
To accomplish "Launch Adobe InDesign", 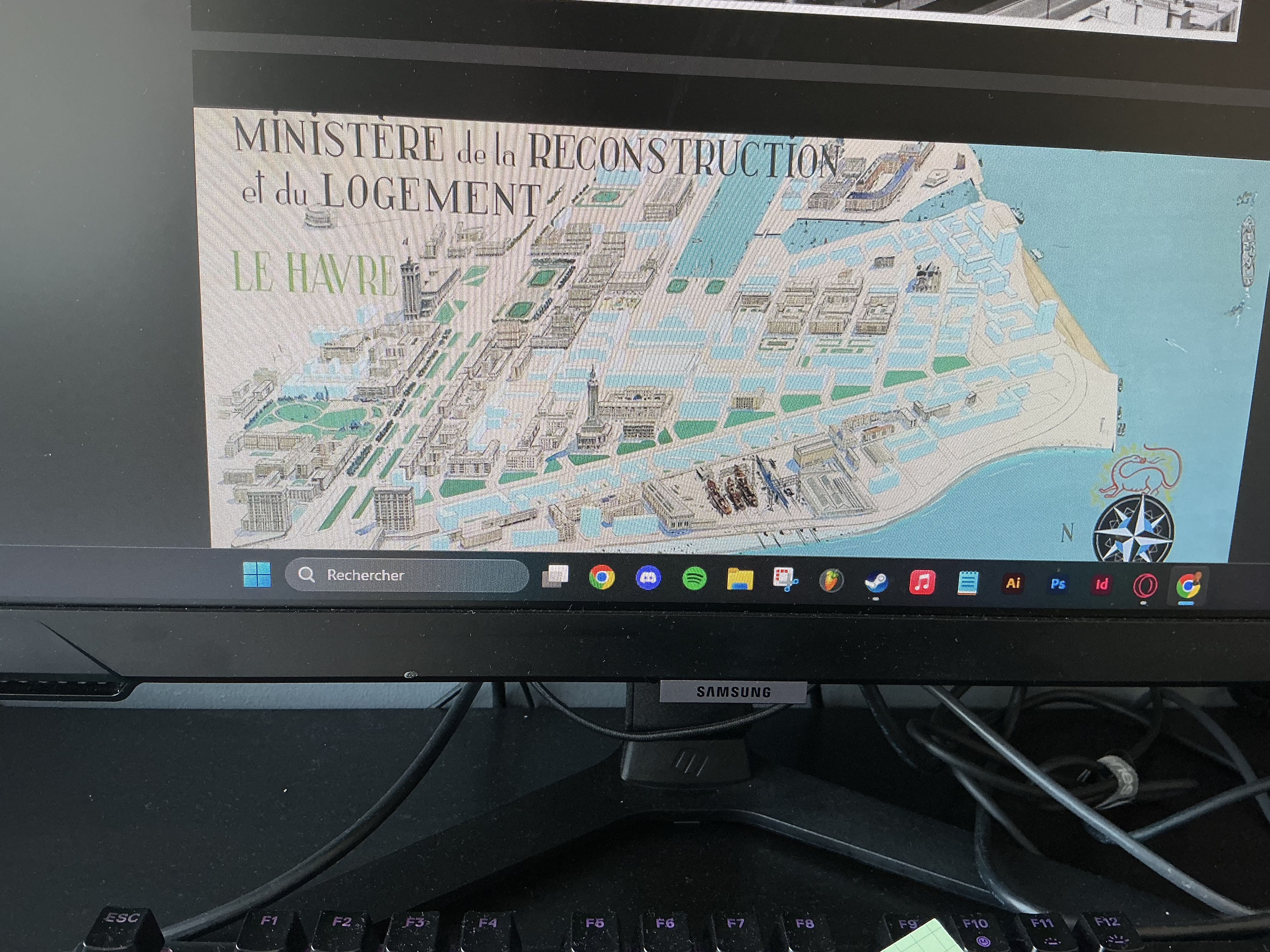I will tap(1101, 585).
